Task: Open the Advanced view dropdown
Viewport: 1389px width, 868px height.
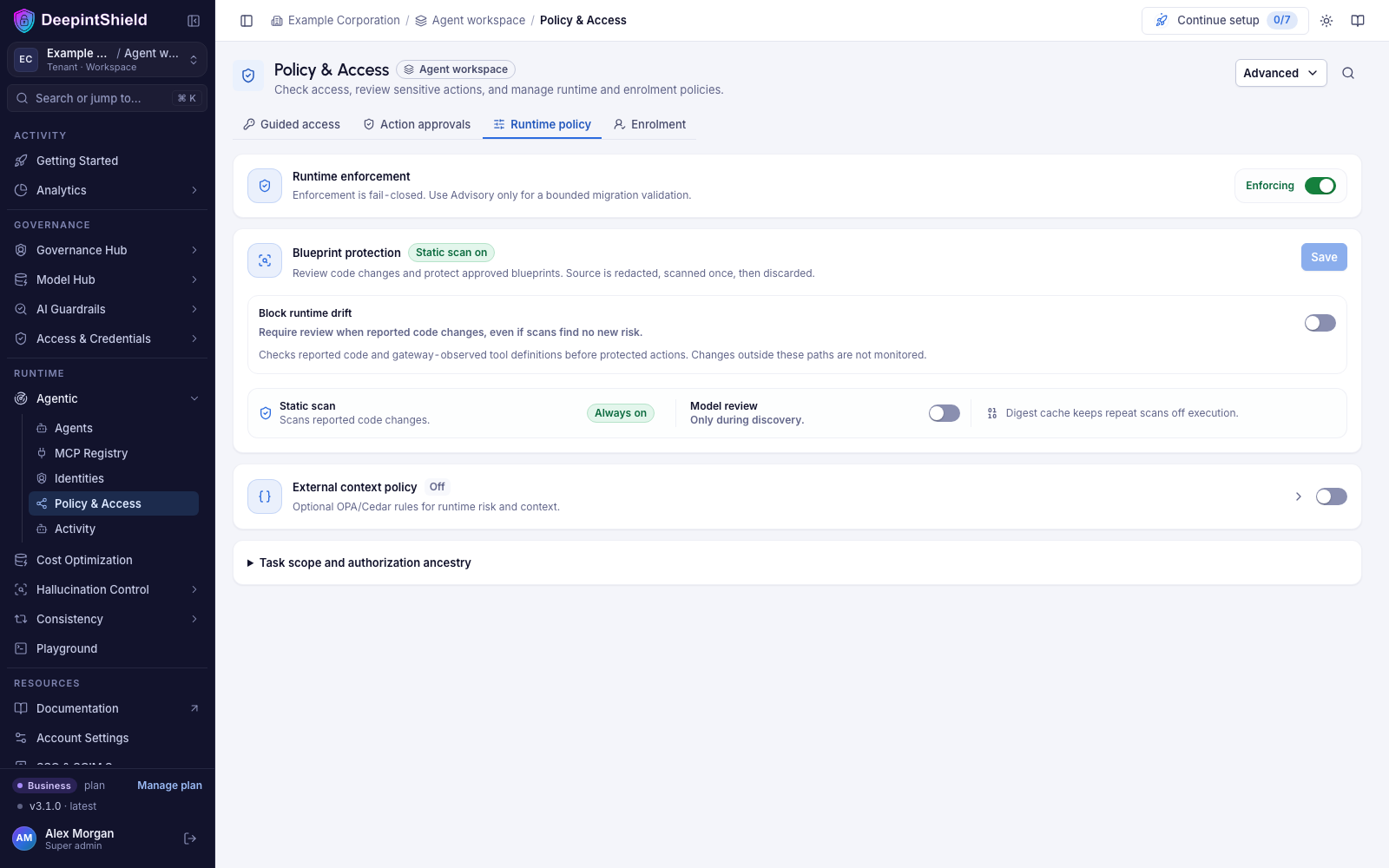Action: click(x=1281, y=73)
